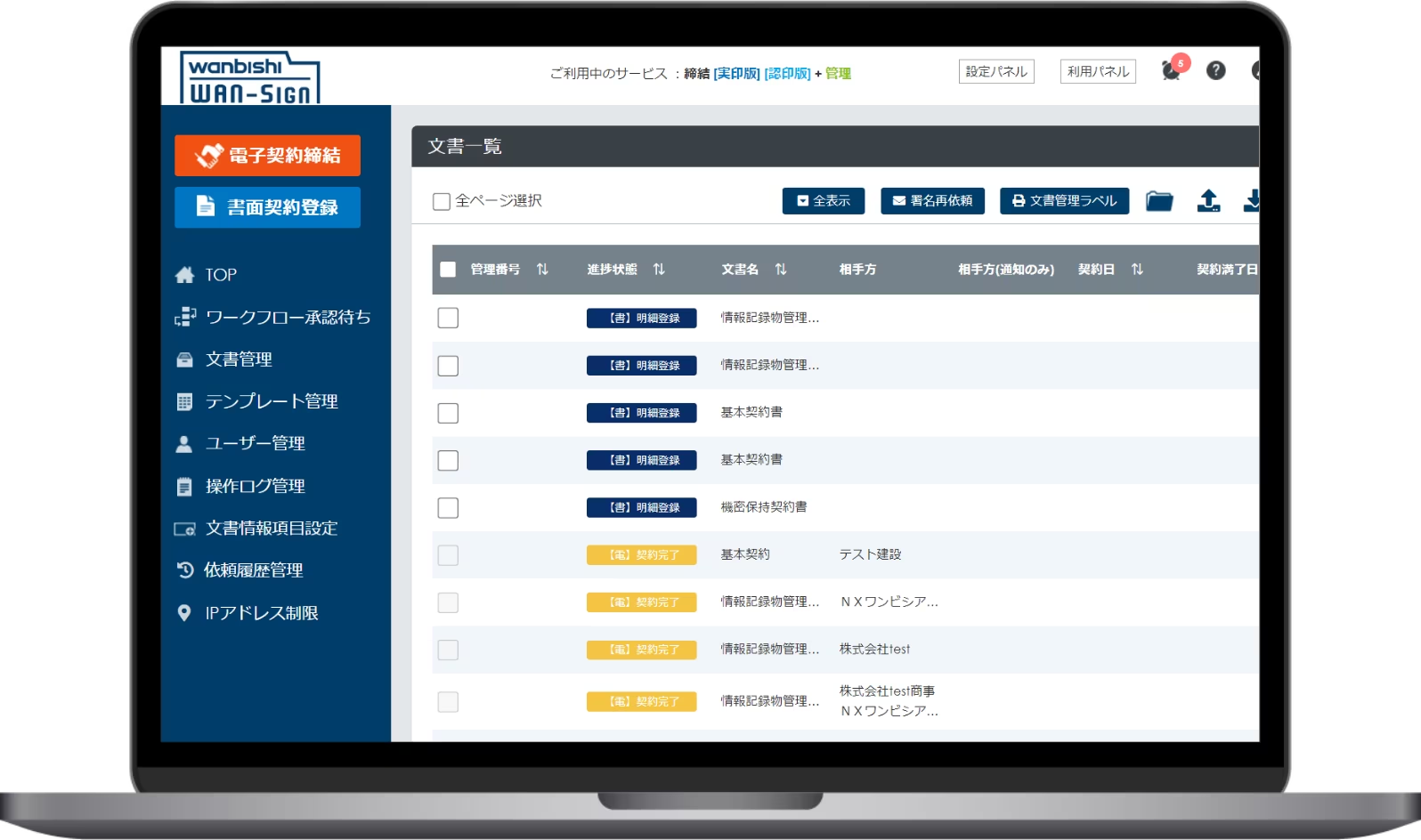The height and width of the screenshot is (840, 1421).
Task: Tick the 全ページ選択 checkbox
Action: click(441, 201)
